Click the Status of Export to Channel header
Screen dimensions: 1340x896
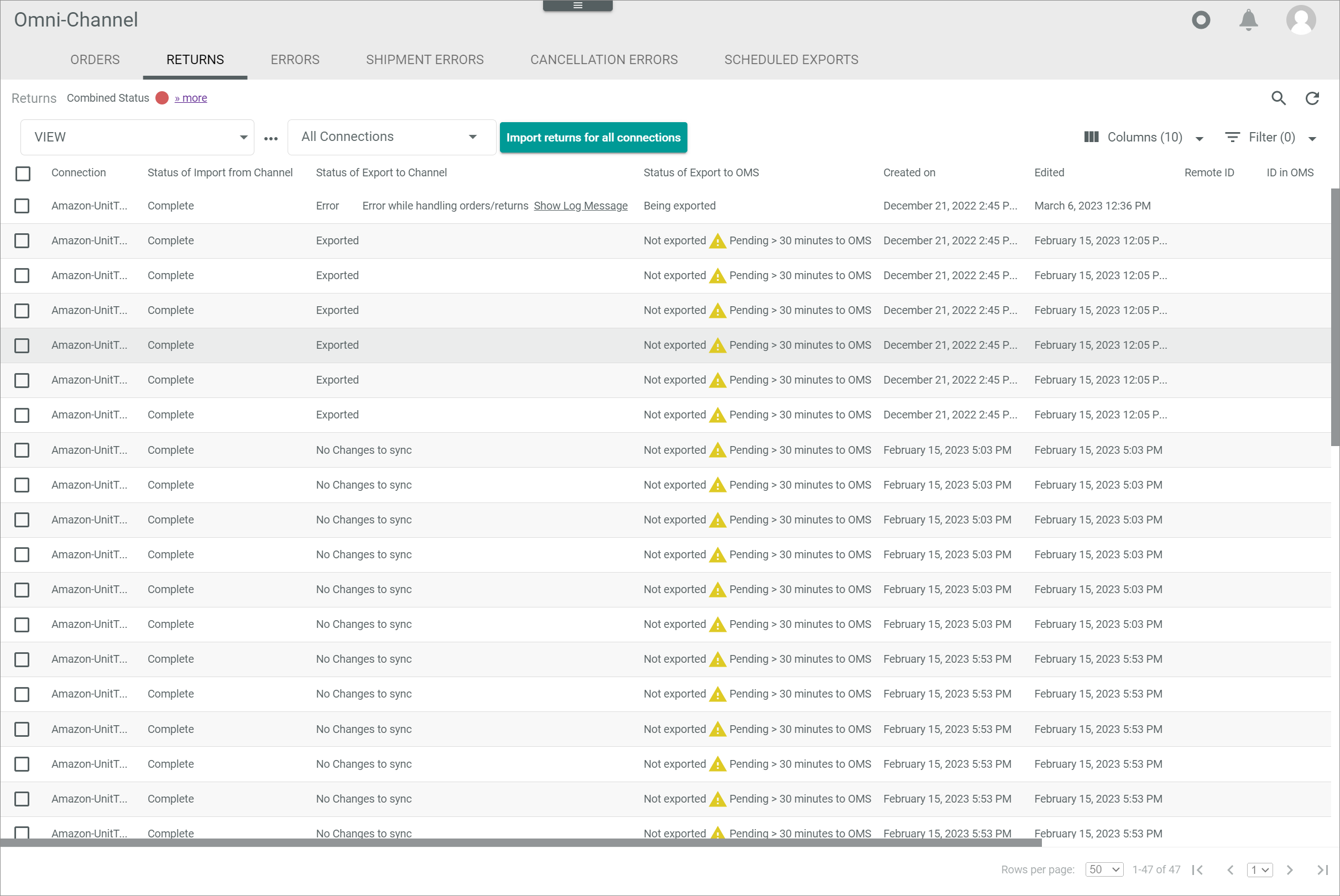[381, 172]
